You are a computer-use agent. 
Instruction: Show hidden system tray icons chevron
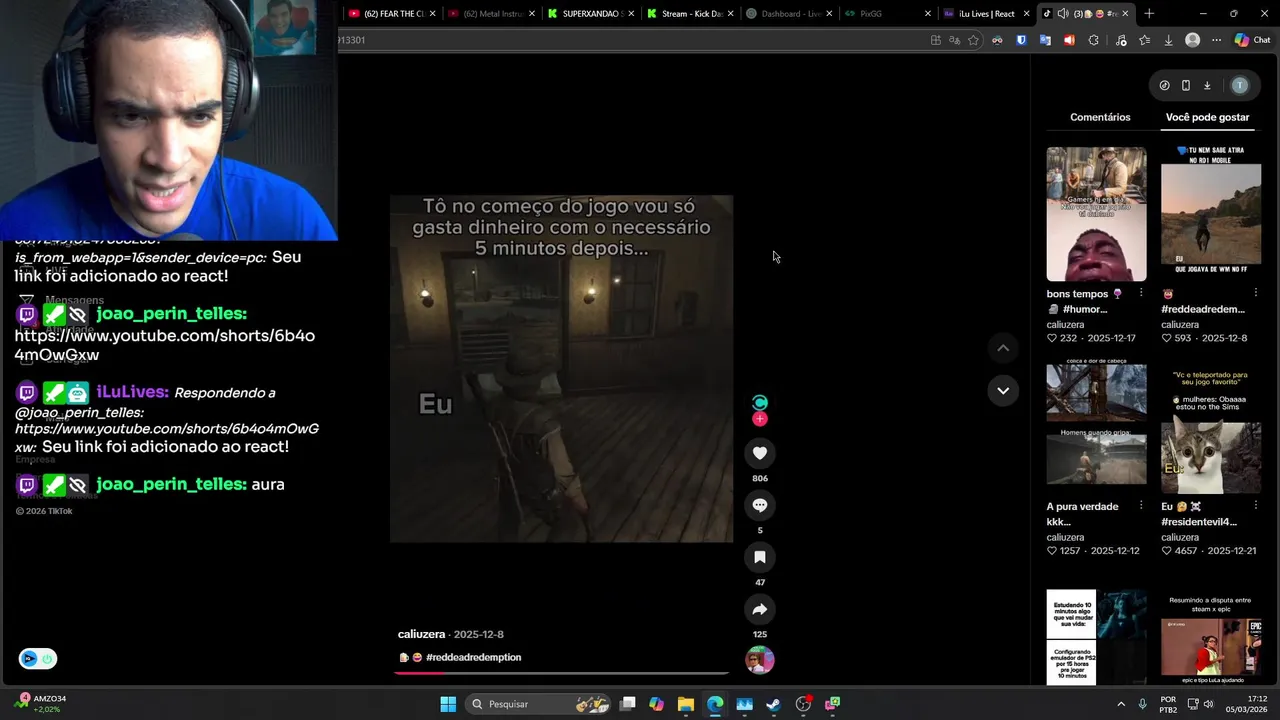pos(1120,704)
